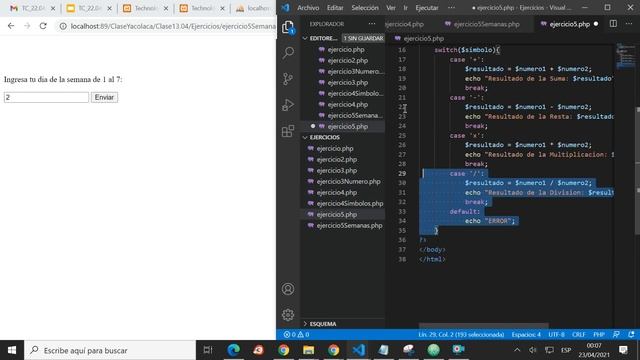
Task: Close the unsaved ejercicio5.php tab dot
Action: click(596, 24)
